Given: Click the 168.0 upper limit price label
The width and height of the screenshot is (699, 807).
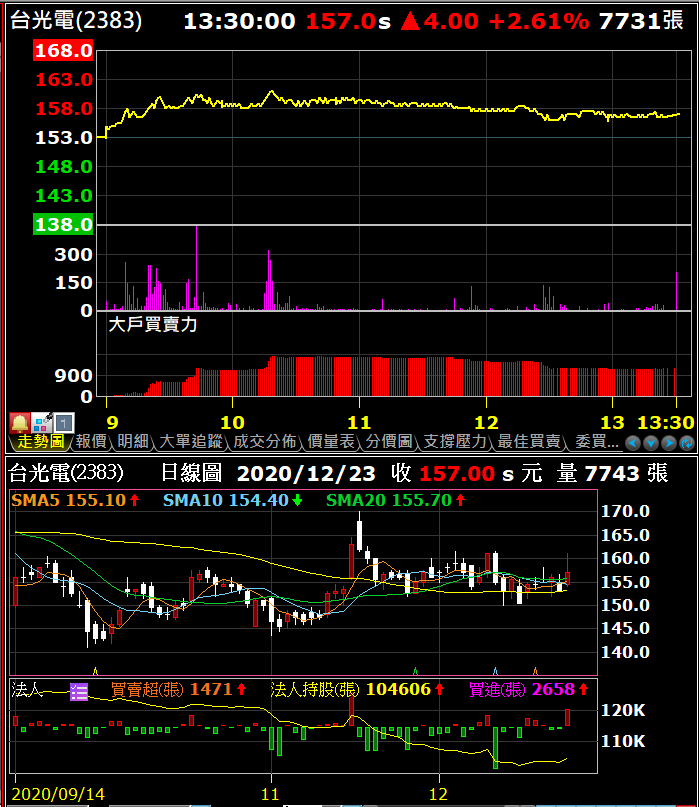Looking at the screenshot, I should click(x=63, y=51).
